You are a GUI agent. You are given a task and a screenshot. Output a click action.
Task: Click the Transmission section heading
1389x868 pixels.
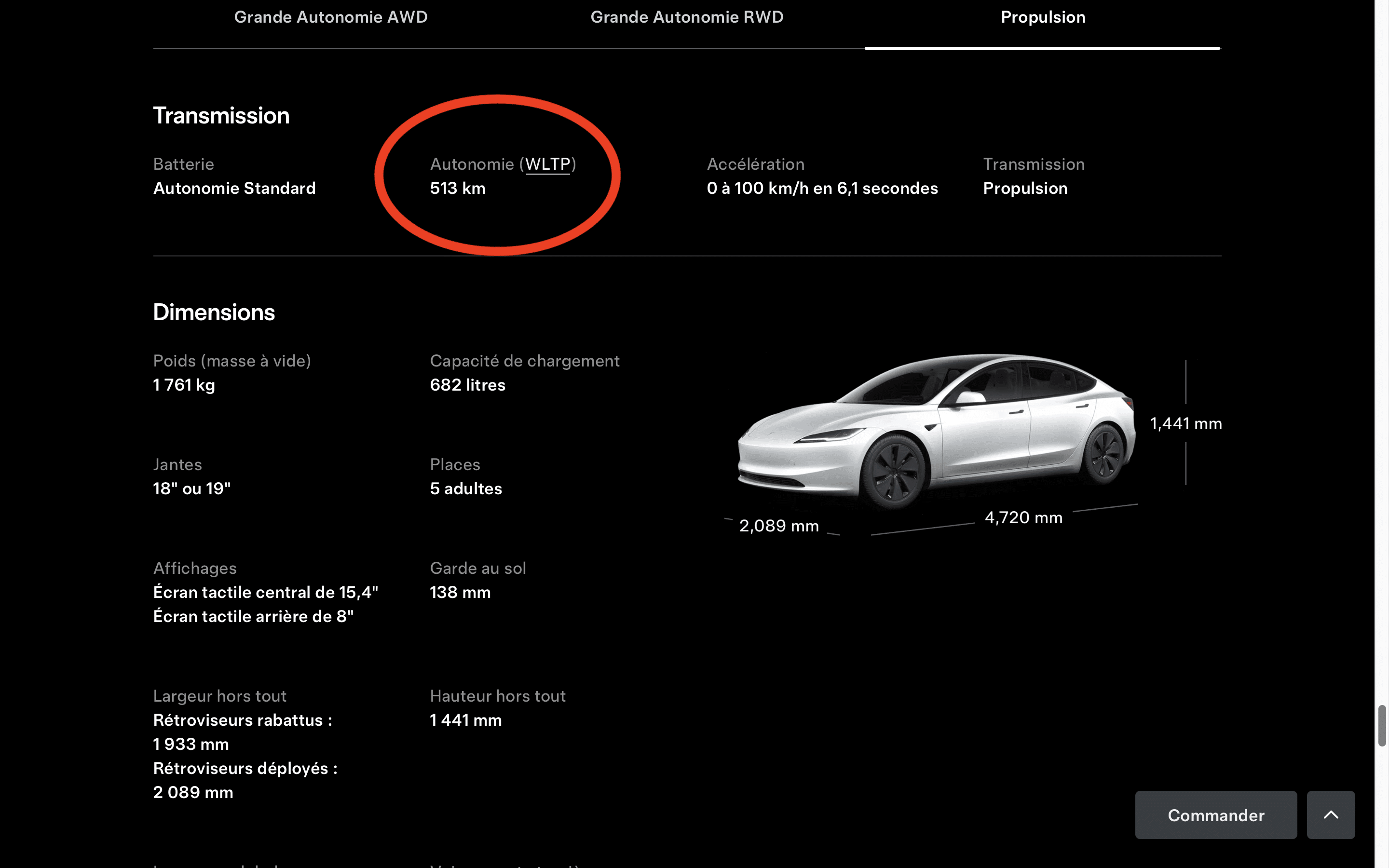[x=221, y=116]
